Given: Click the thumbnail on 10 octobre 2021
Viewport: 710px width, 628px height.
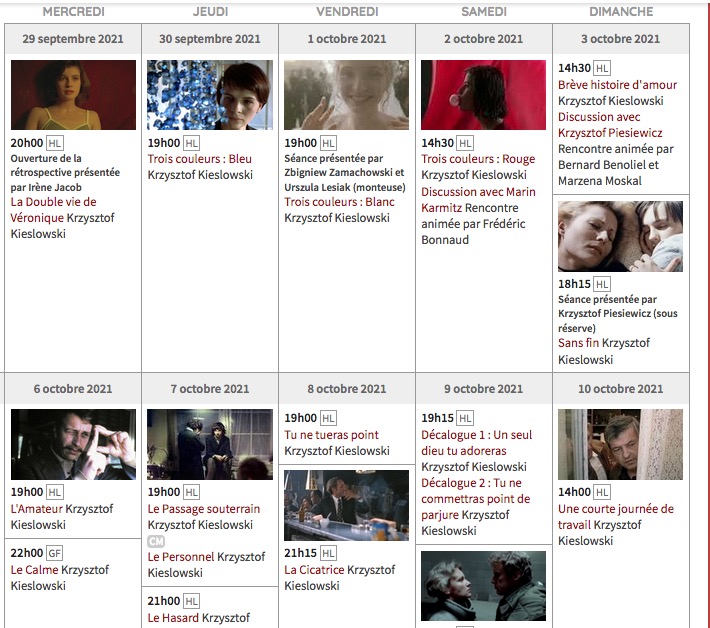Looking at the screenshot, I should pyautogui.click(x=620, y=445).
